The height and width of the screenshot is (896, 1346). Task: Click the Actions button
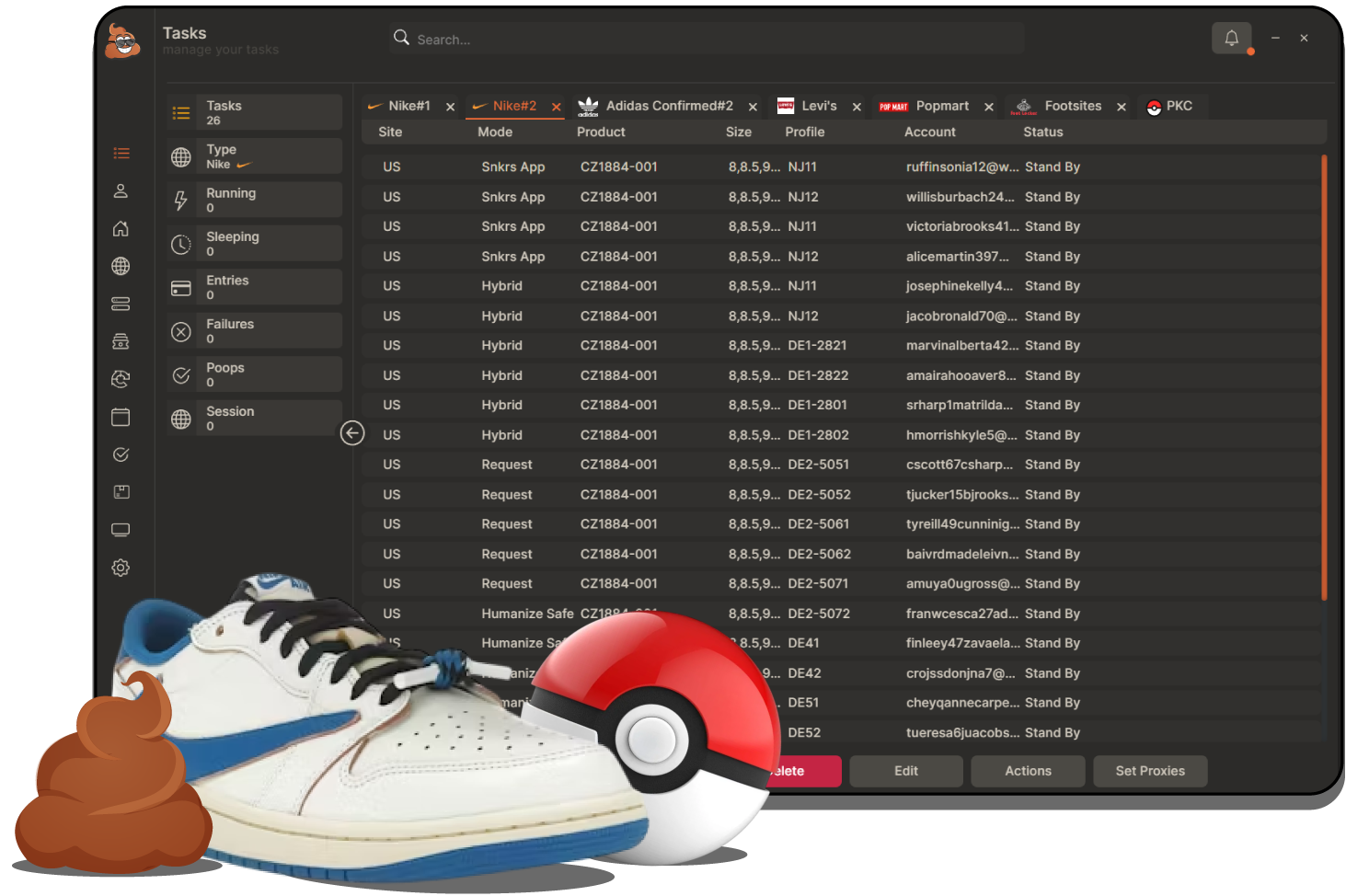tap(1028, 771)
